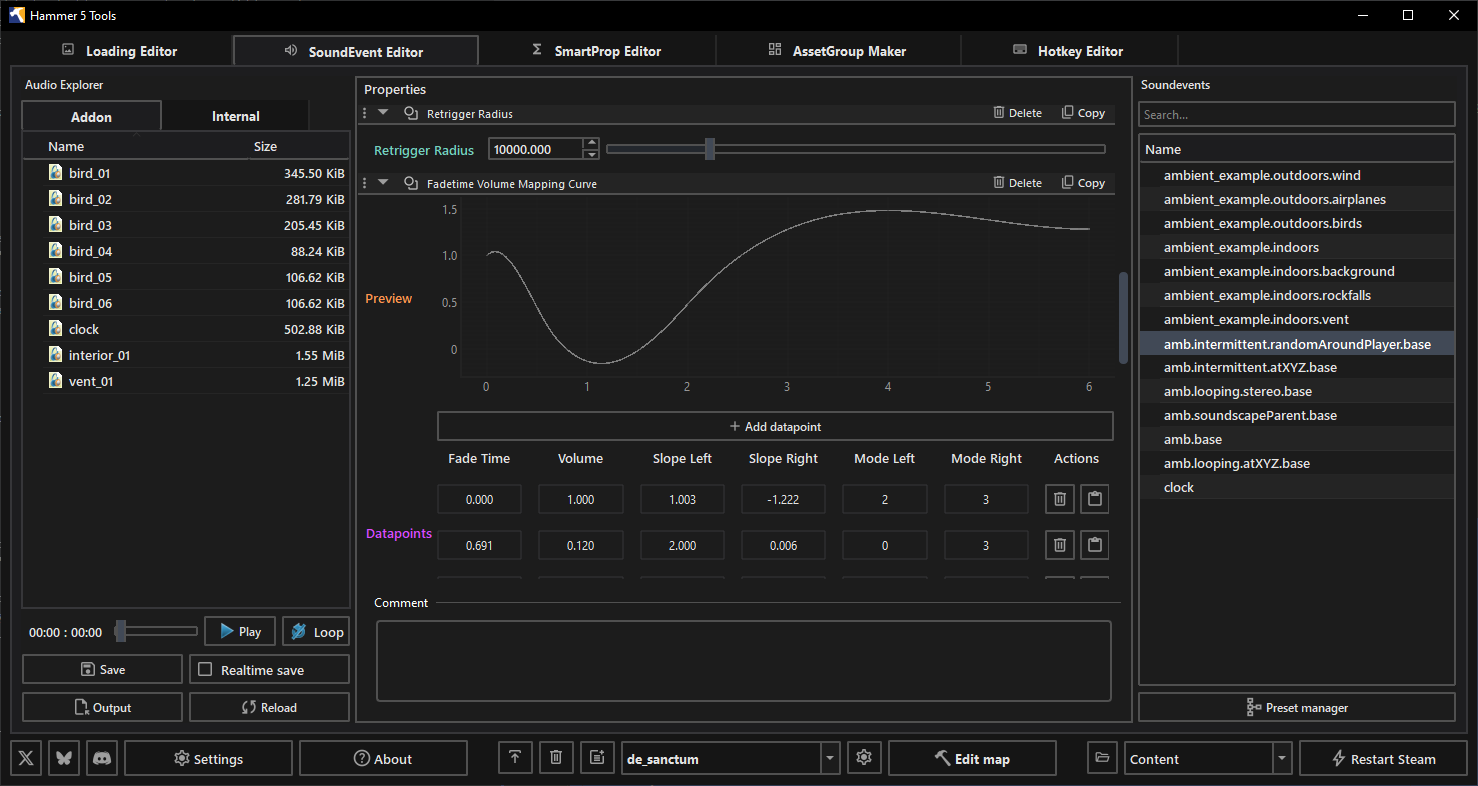Viewport: 1478px width, 786px height.
Task: Switch to the SmartProp Editor tab
Action: 596,51
